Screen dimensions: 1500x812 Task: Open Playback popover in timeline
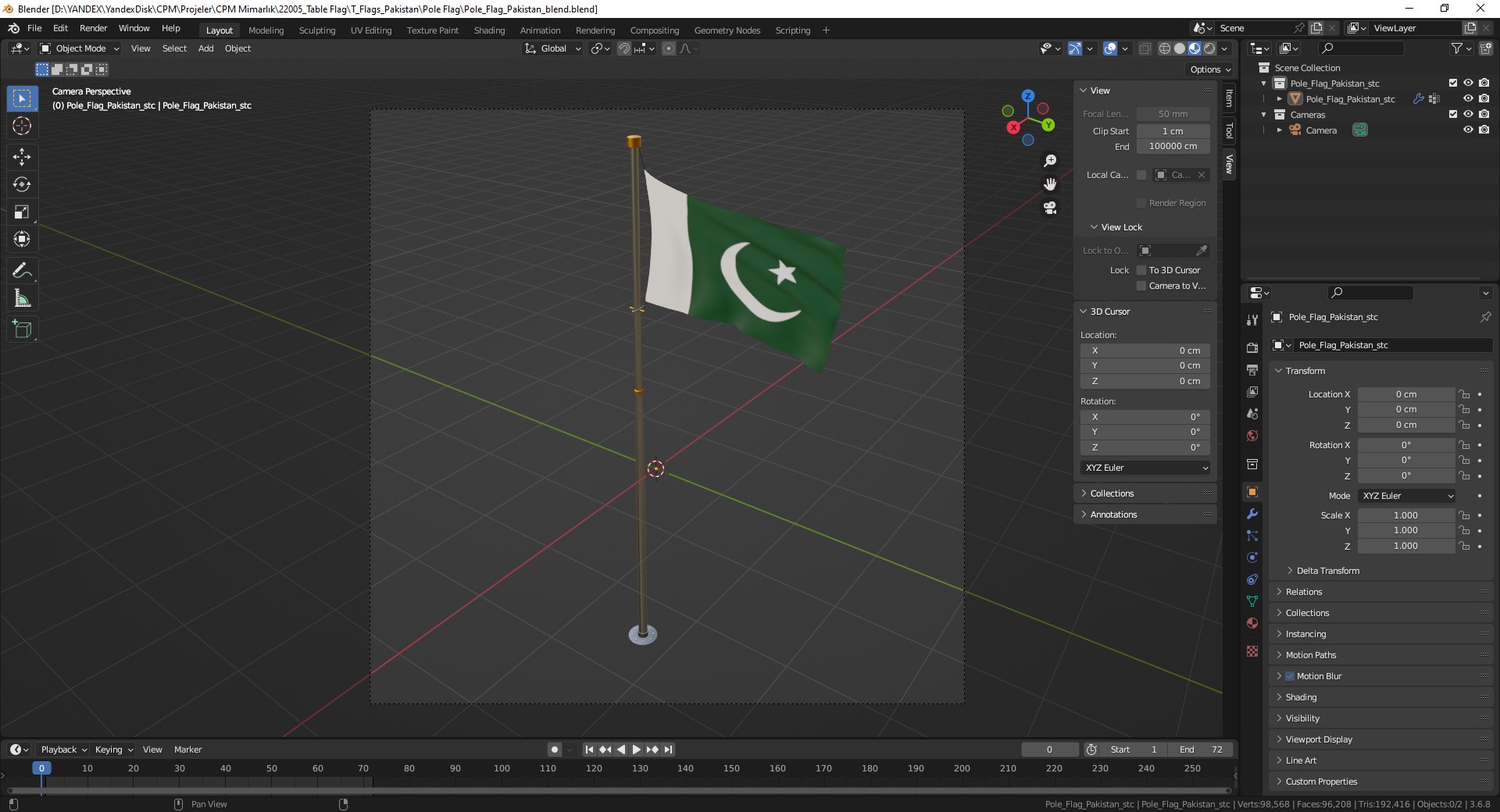(x=63, y=750)
